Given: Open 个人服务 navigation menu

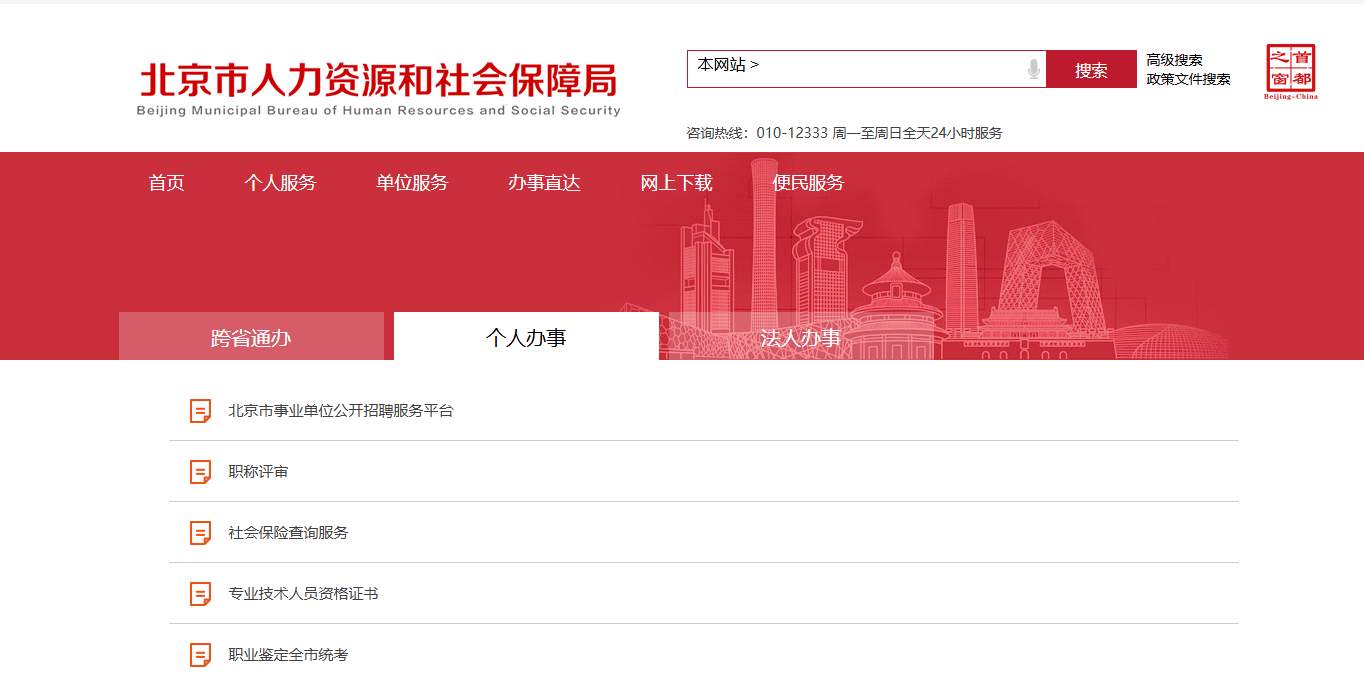Looking at the screenshot, I should pyautogui.click(x=280, y=183).
